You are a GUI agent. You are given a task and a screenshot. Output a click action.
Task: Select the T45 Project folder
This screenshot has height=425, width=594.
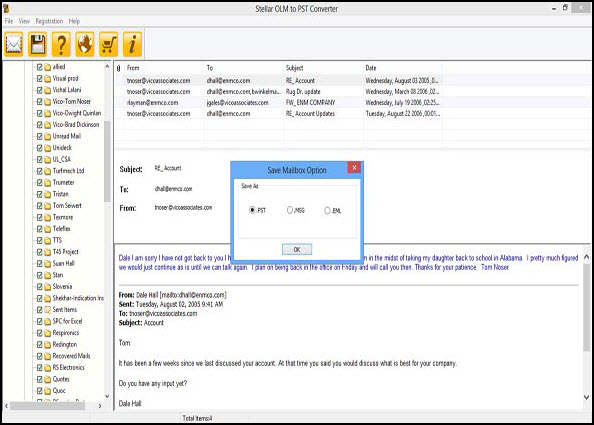[x=66, y=252]
